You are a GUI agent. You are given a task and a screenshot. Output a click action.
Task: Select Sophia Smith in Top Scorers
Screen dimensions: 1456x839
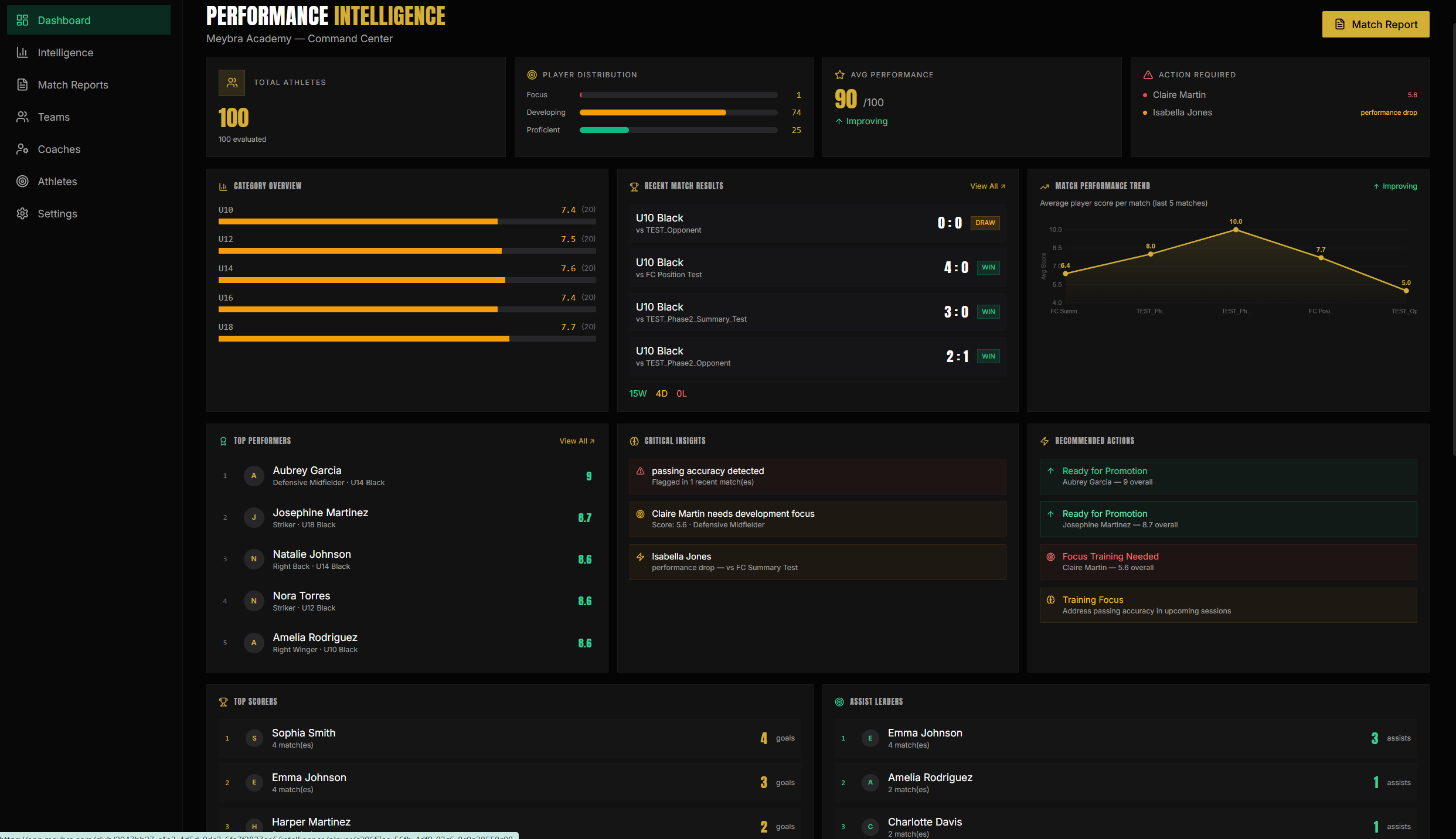[x=509, y=738]
